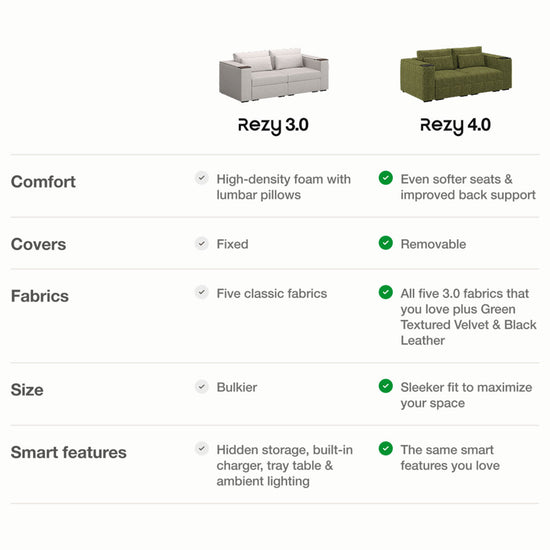Viewport: 550px width, 550px height.
Task: Select the beige Rezy 3.0 sofa image
Action: [274, 75]
